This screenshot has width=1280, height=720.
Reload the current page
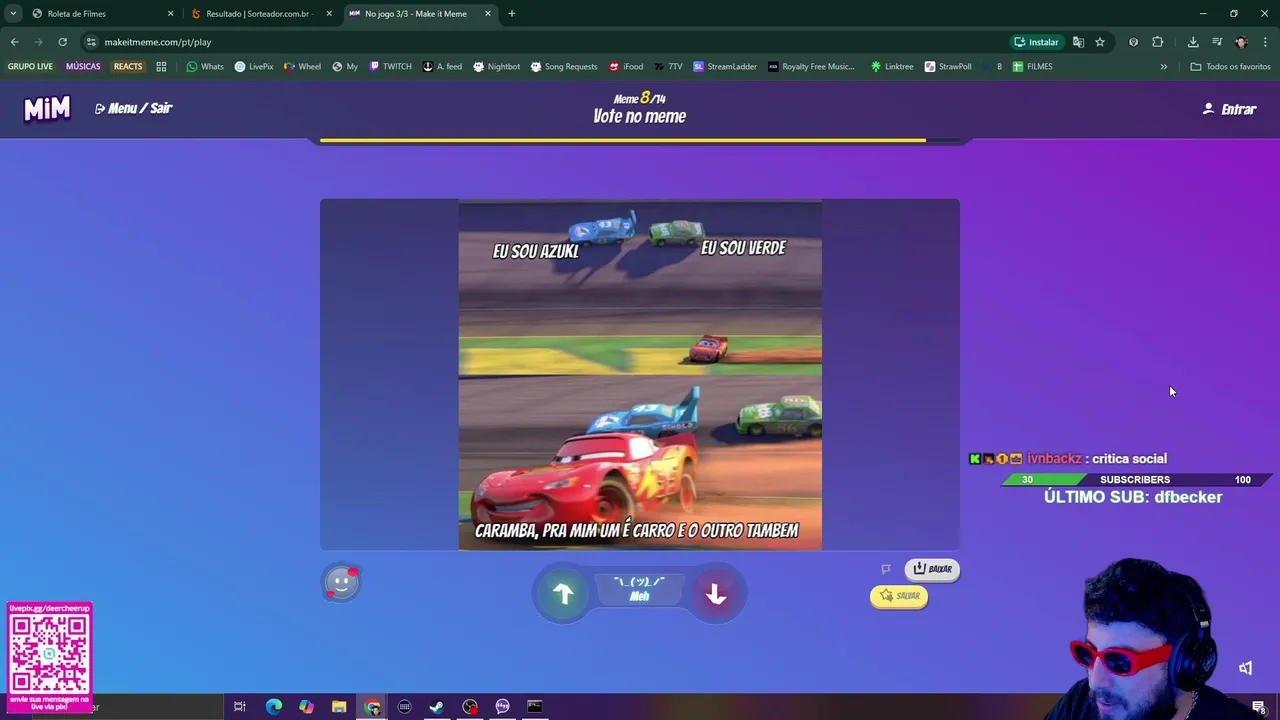click(x=62, y=42)
